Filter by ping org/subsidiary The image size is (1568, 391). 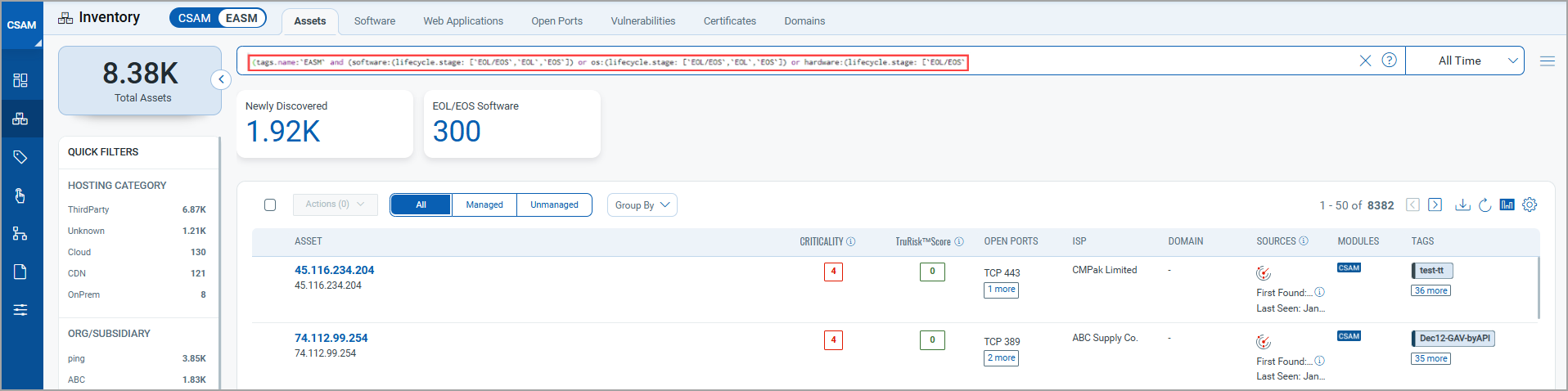coord(137,358)
